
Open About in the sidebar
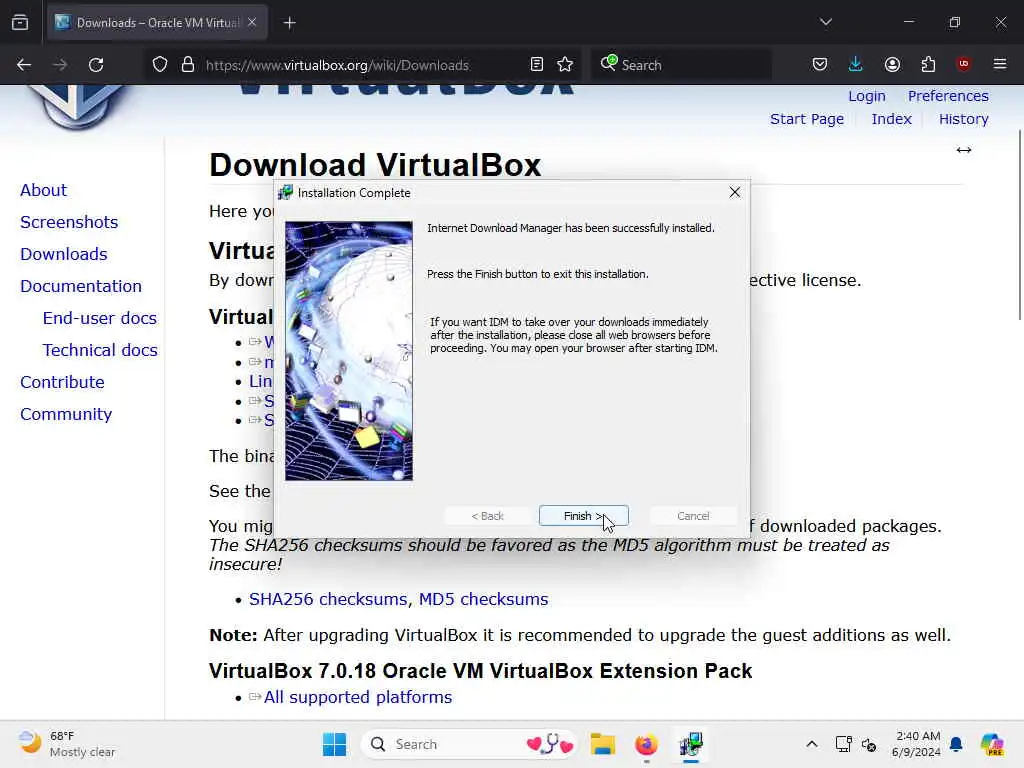pyautogui.click(x=43, y=190)
